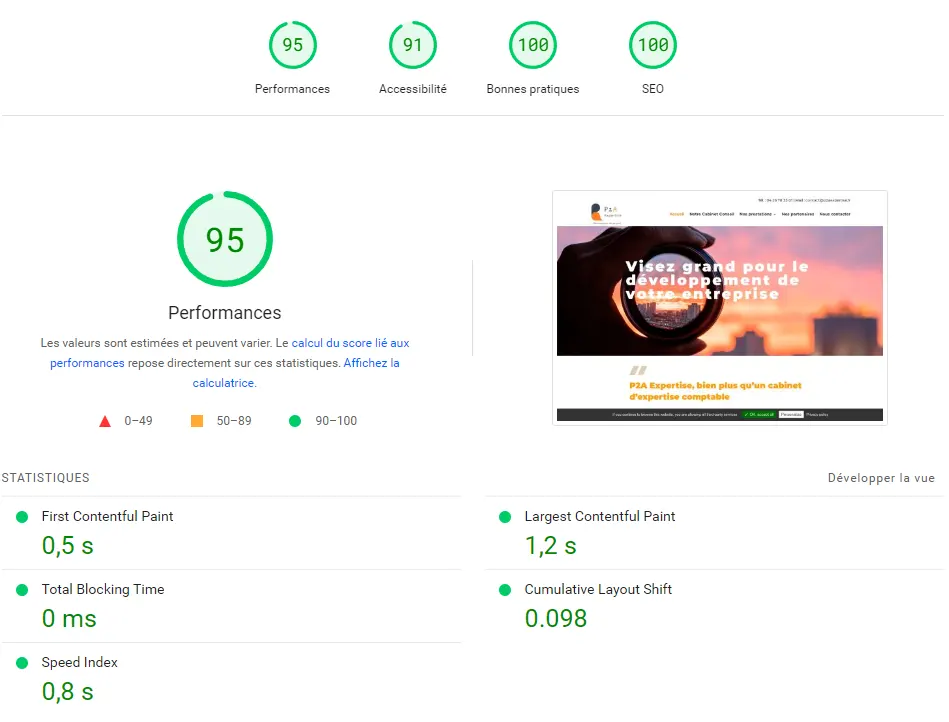
Task: Click the green status dot beside Speed Index
Action: click(x=22, y=663)
